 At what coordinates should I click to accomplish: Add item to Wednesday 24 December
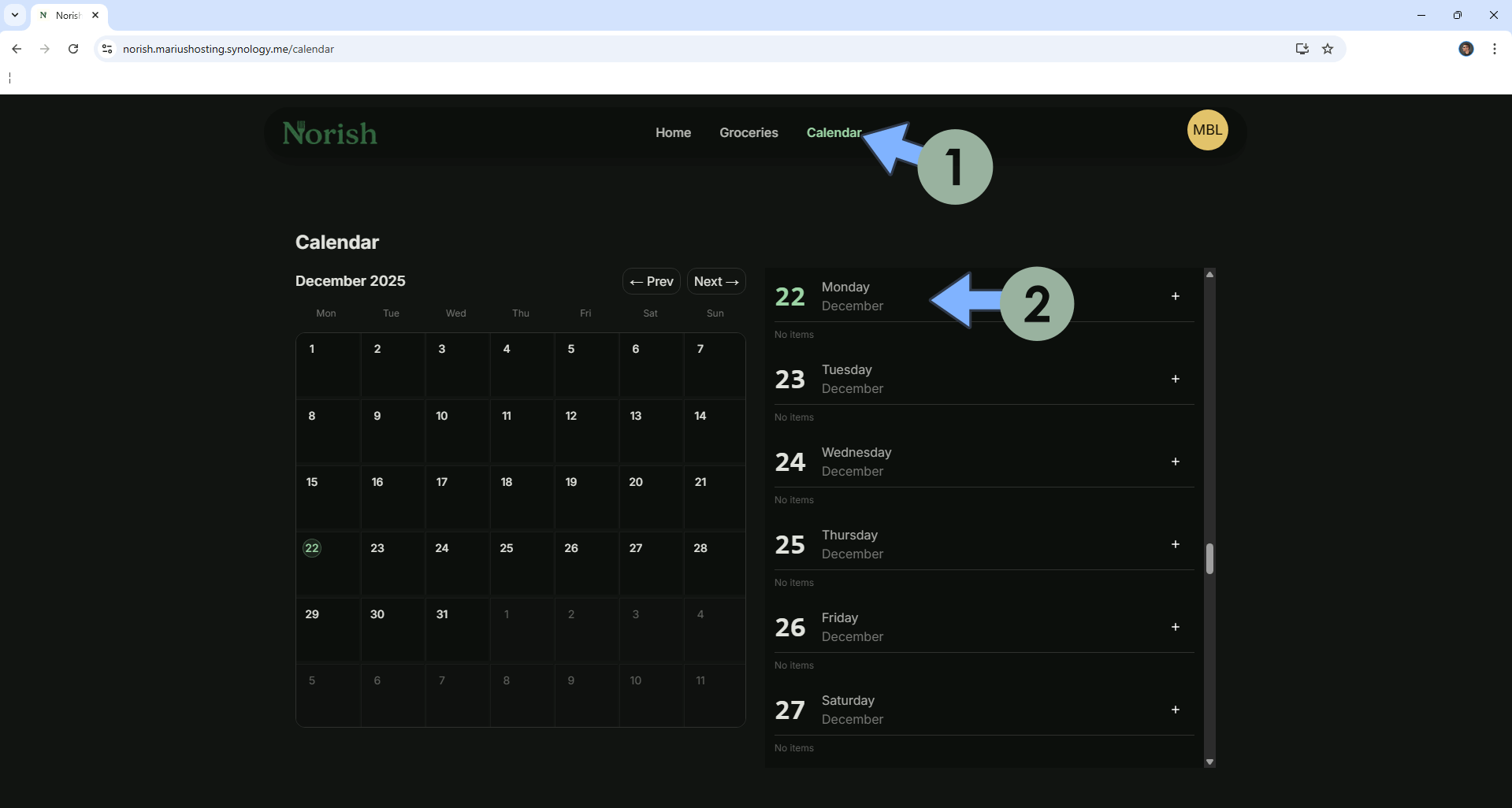[1175, 461]
